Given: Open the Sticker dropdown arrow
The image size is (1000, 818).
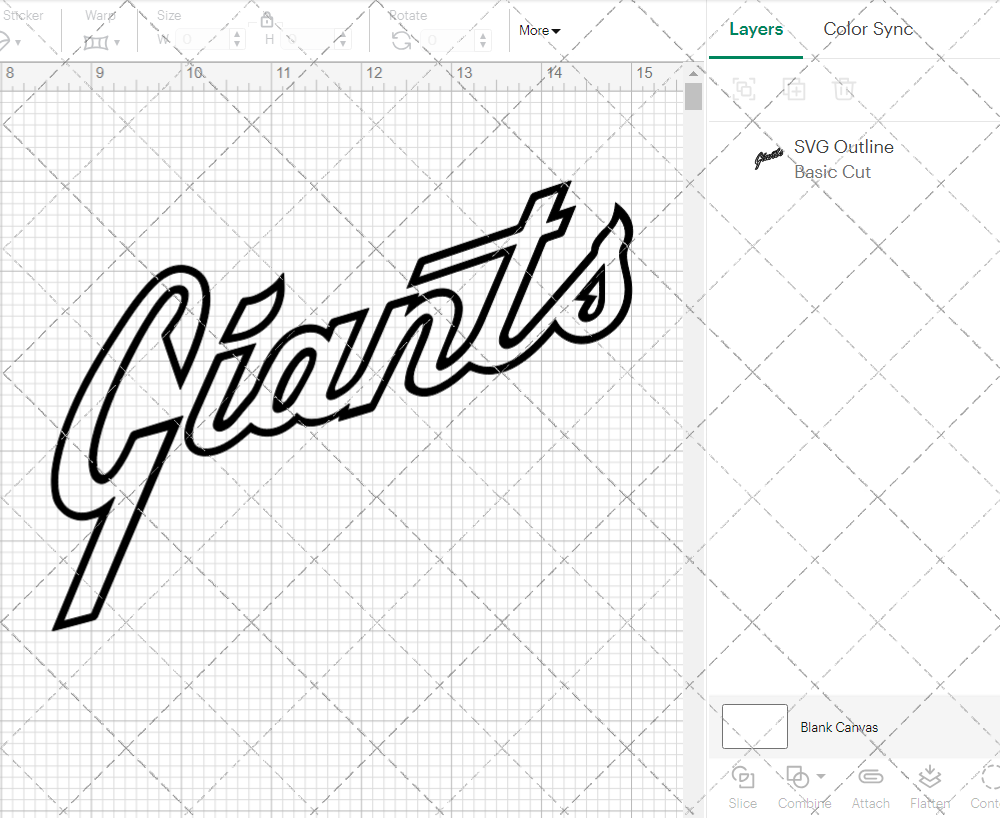Looking at the screenshot, I should 18,42.
